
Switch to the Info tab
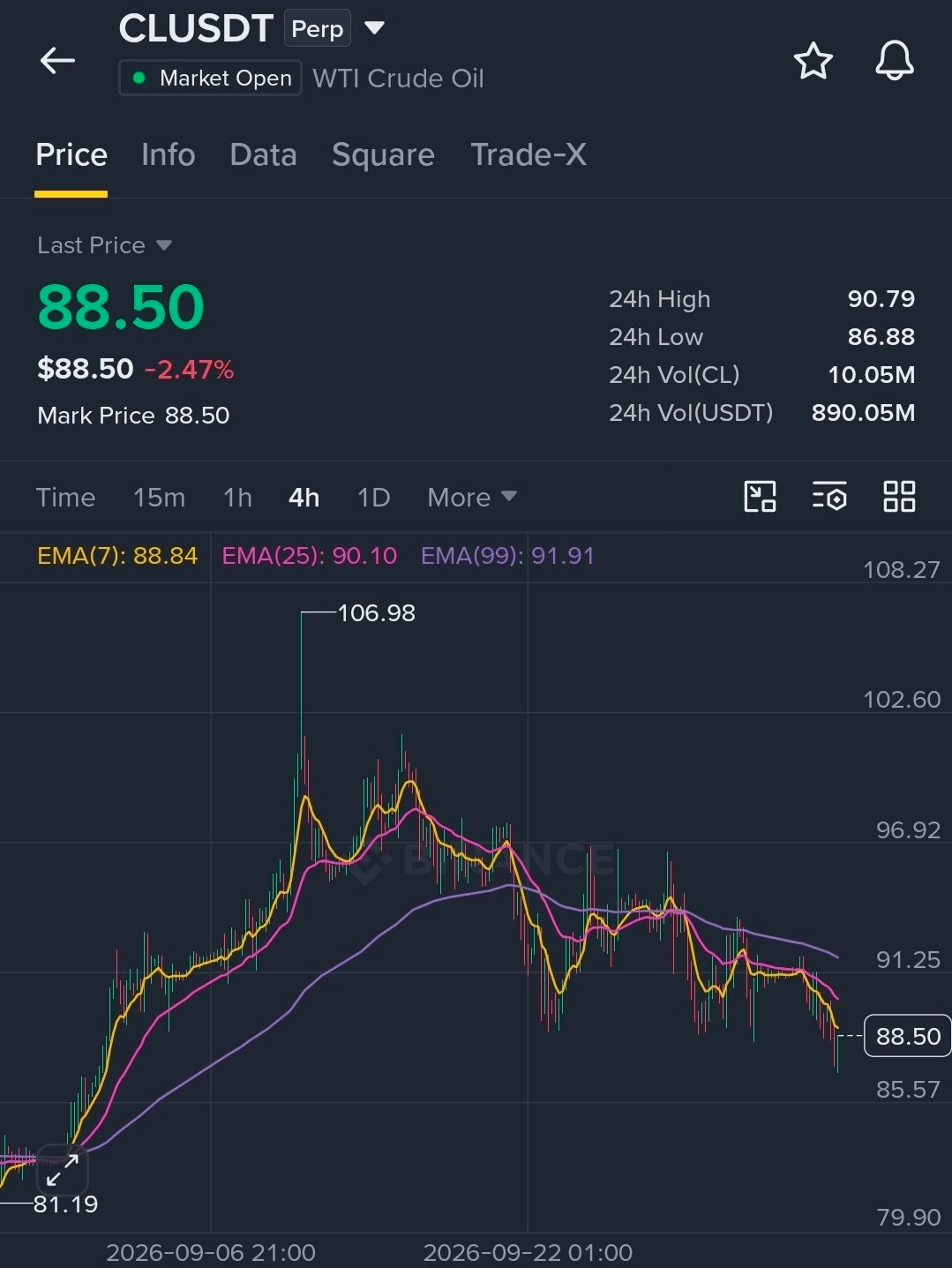point(168,155)
